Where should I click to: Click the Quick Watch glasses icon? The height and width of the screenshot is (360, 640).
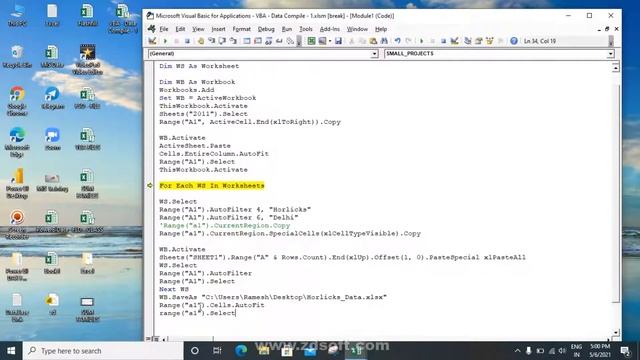(279, 41)
